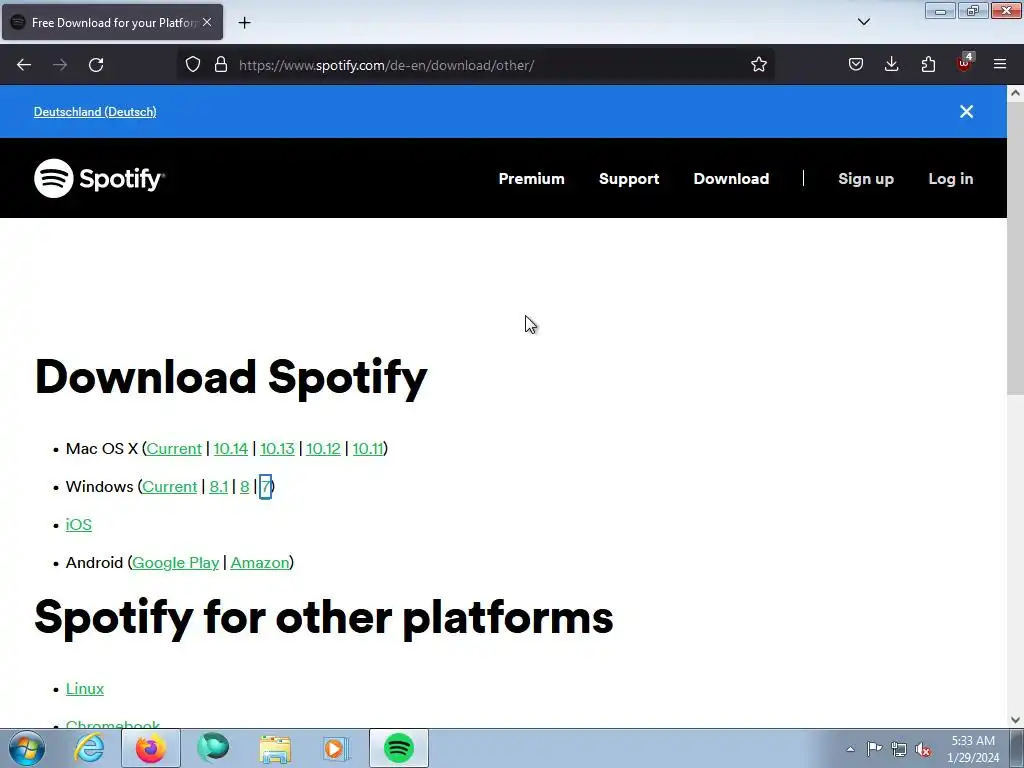Close the Free Download tab

pyautogui.click(x=207, y=22)
